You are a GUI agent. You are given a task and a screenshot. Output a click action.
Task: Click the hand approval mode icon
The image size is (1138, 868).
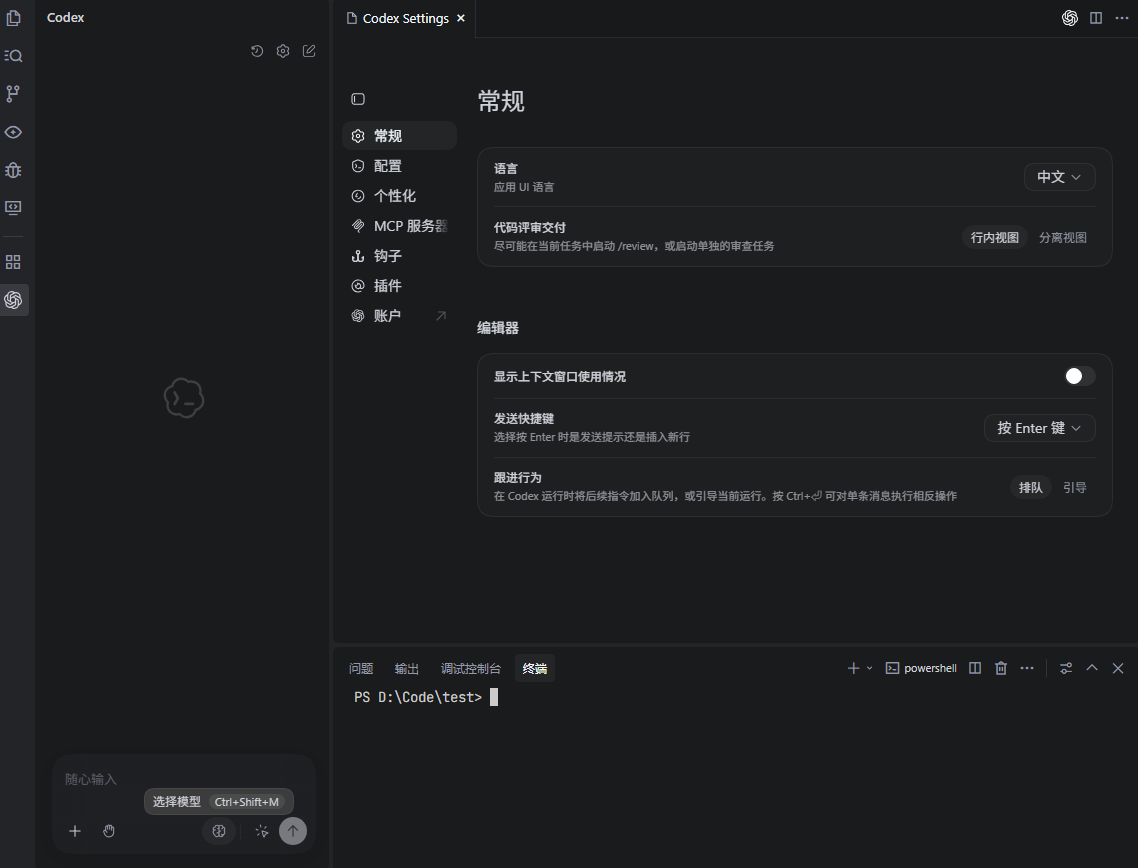tap(109, 831)
